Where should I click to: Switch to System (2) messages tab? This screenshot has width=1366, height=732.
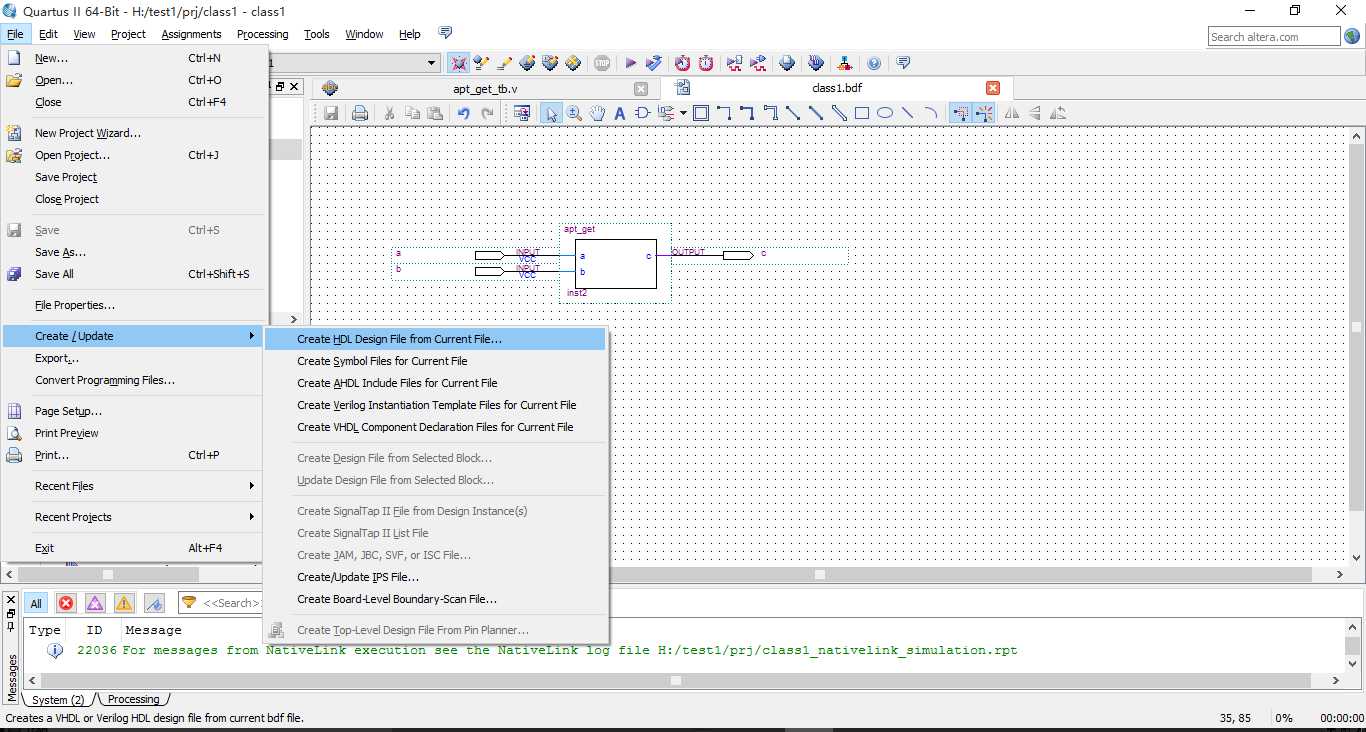[58, 699]
